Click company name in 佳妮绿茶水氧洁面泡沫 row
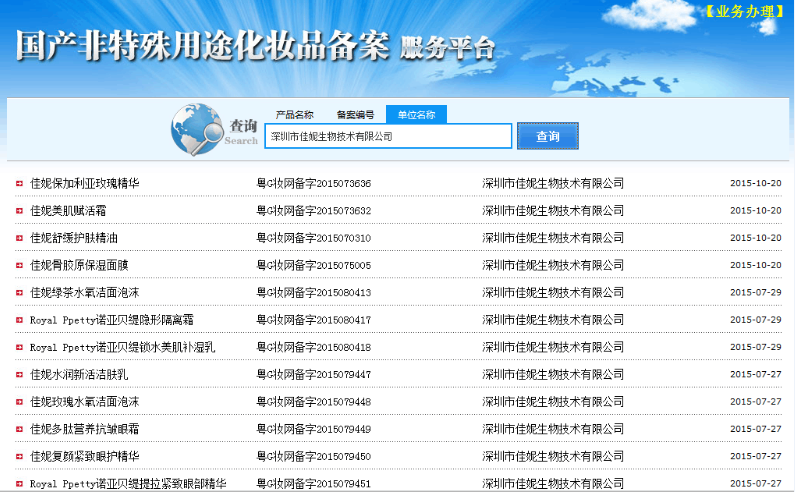This screenshot has height=492, width=795. 553,293
